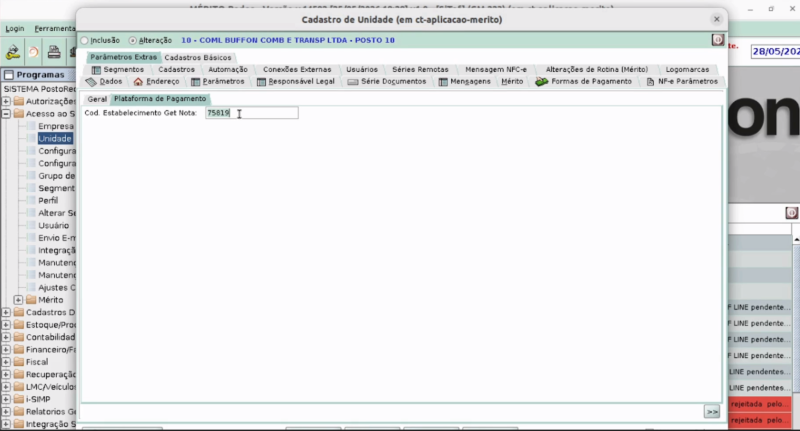Image resolution: width=800 pixels, height=431 pixels.
Task: Expand the Mérito subfolder in tree
Action: [x=18, y=300]
